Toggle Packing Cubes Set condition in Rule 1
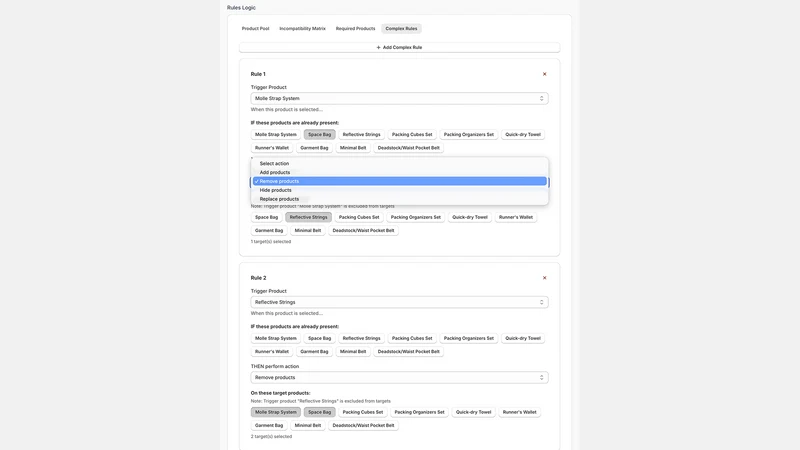The width and height of the screenshot is (800, 450). [x=412, y=135]
